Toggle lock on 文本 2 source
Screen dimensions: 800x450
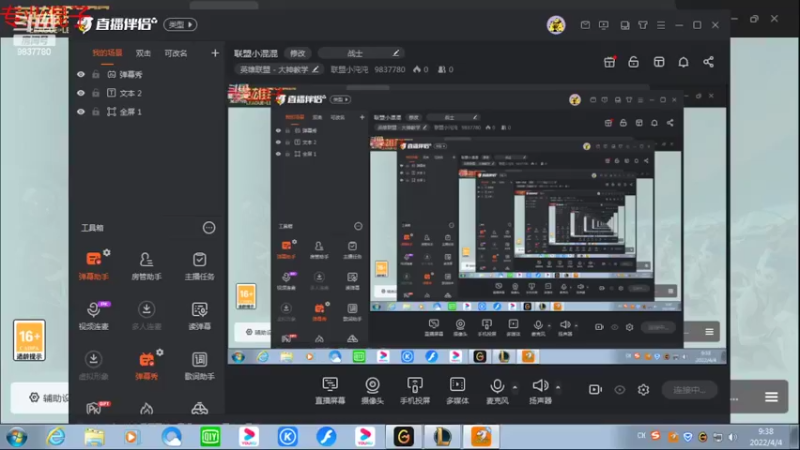click(95, 93)
